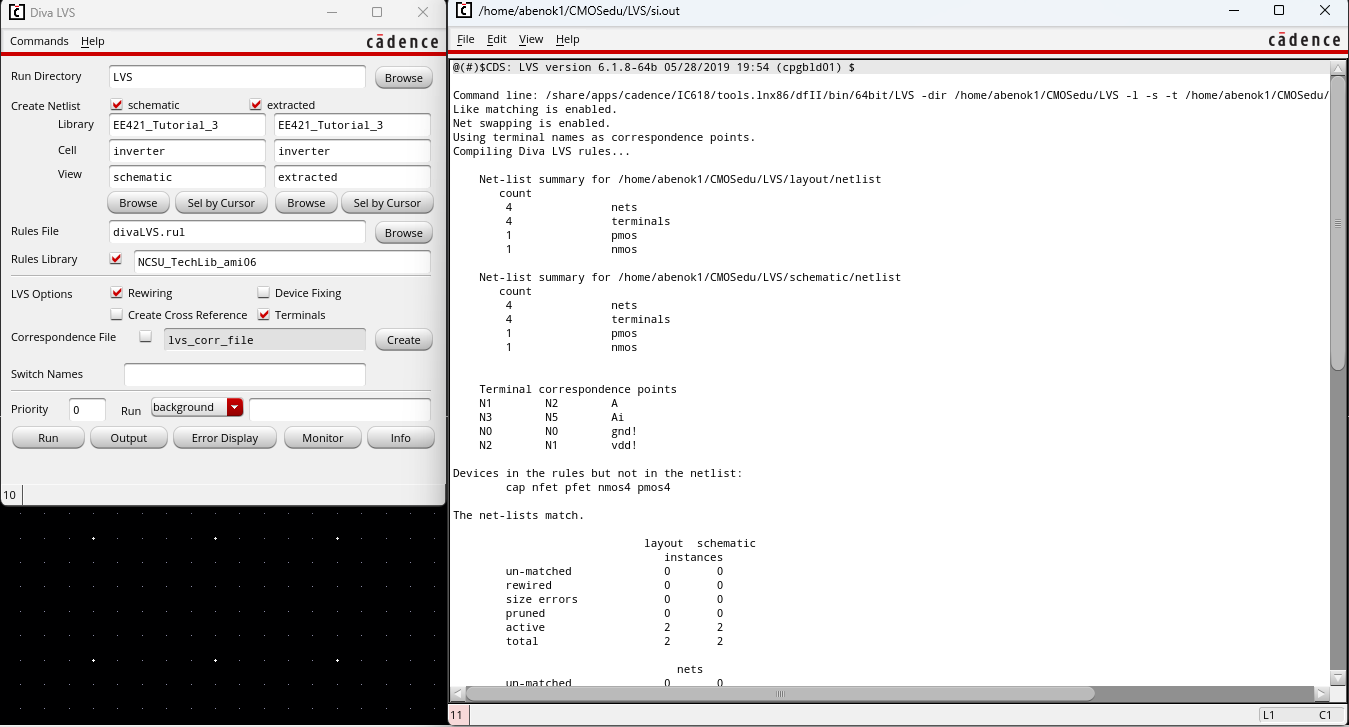This screenshot has width=1349, height=727.
Task: Click Create for correspondence file
Action: 404,340
